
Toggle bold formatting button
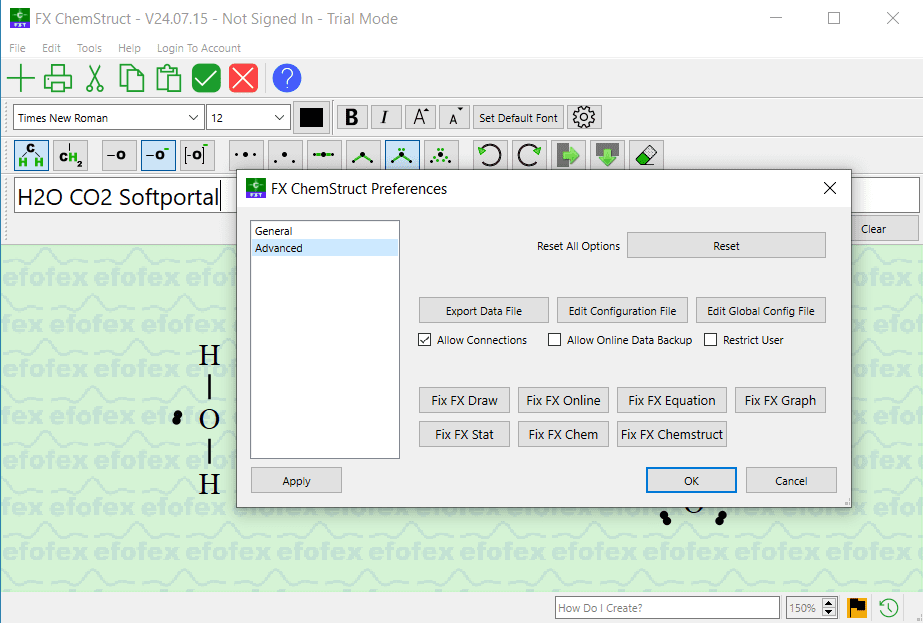click(x=352, y=117)
